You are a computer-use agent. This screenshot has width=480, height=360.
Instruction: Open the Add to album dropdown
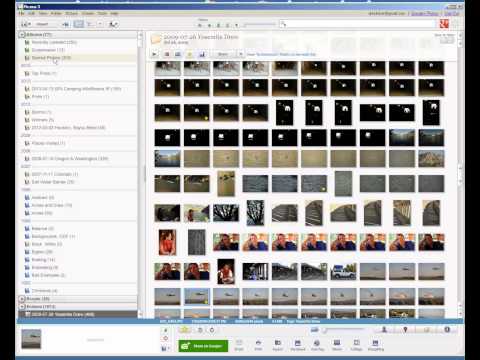(166, 348)
